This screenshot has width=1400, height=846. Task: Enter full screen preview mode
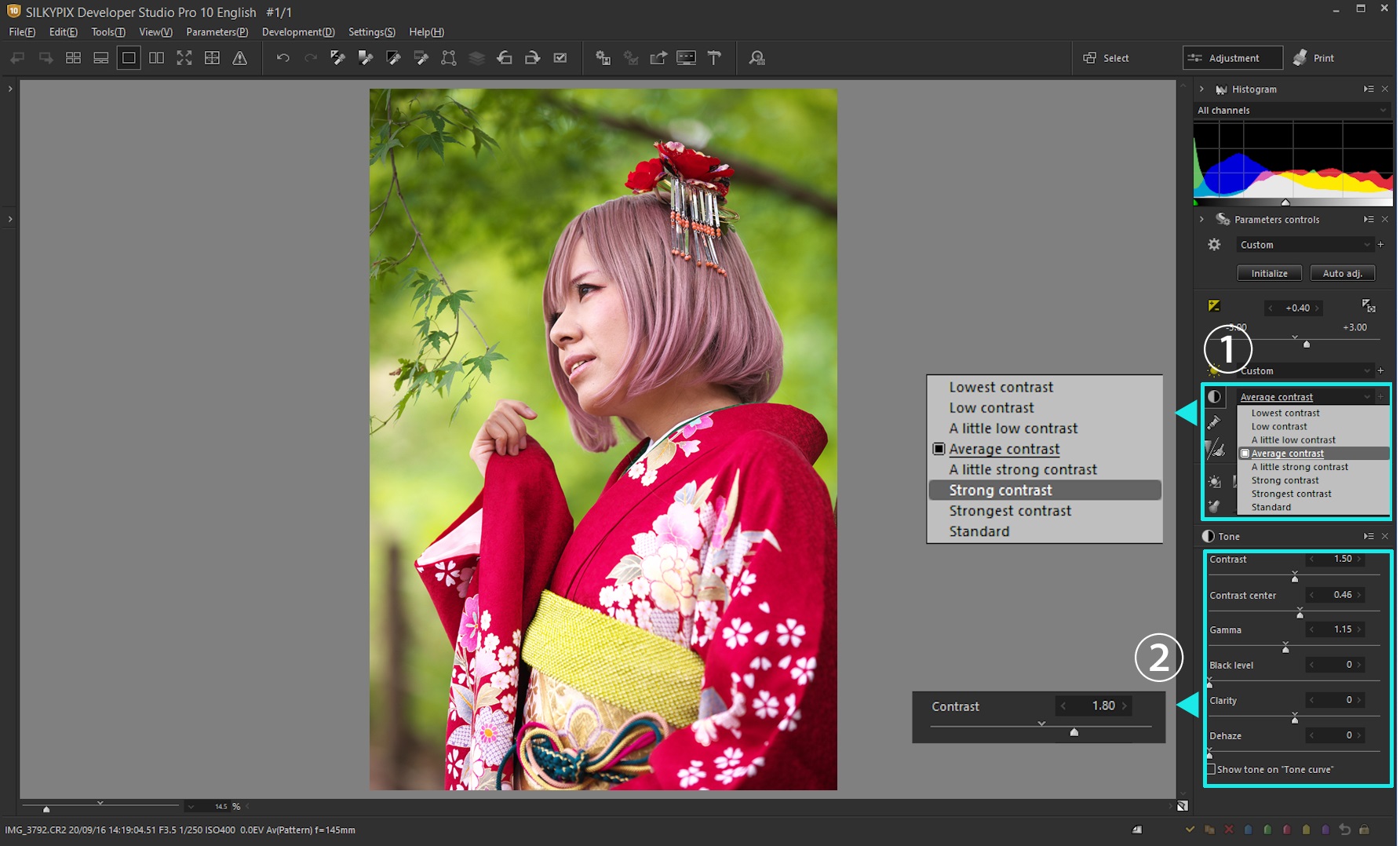pos(184,58)
